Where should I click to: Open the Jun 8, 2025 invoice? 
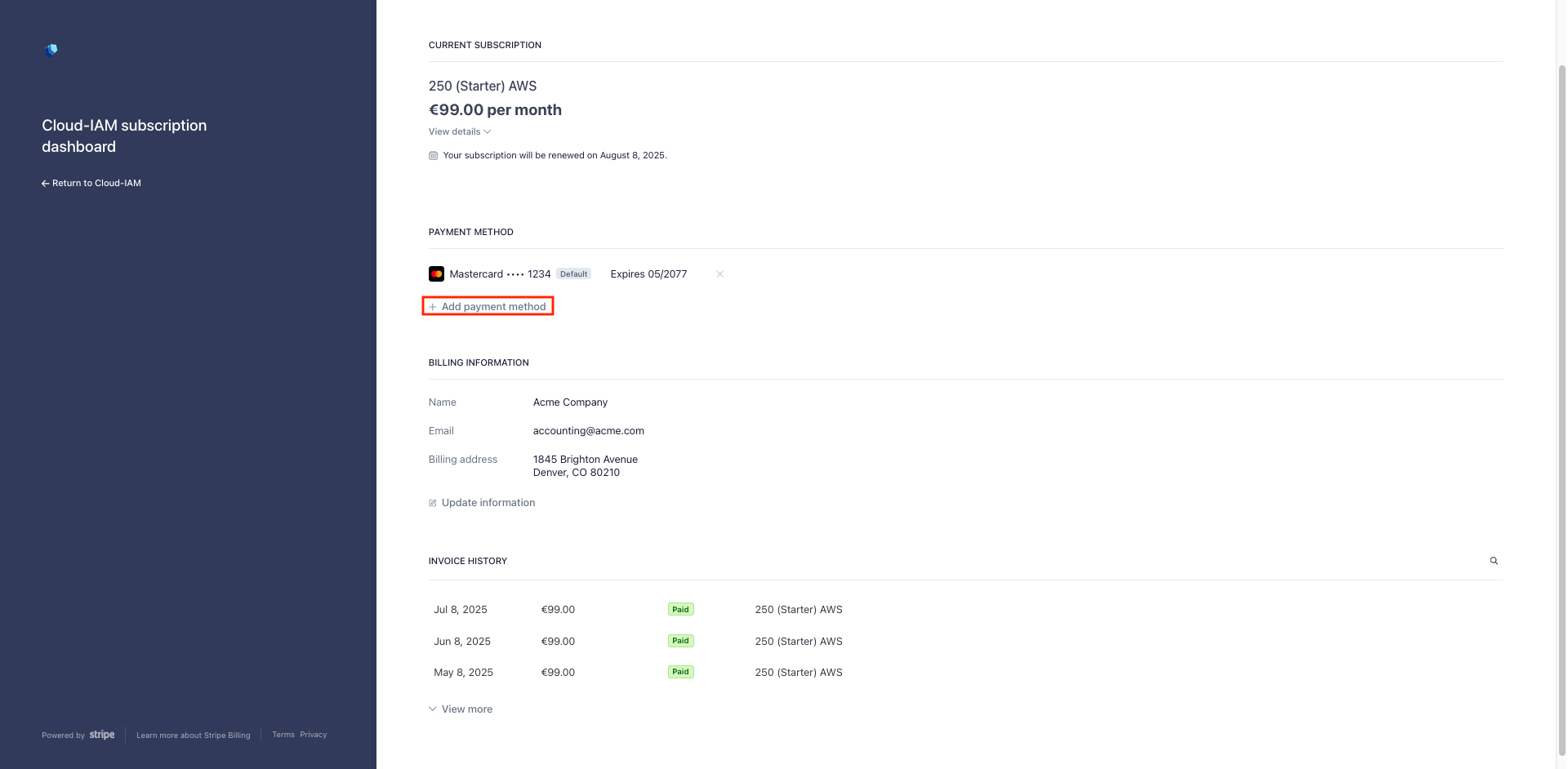pyautogui.click(x=965, y=641)
